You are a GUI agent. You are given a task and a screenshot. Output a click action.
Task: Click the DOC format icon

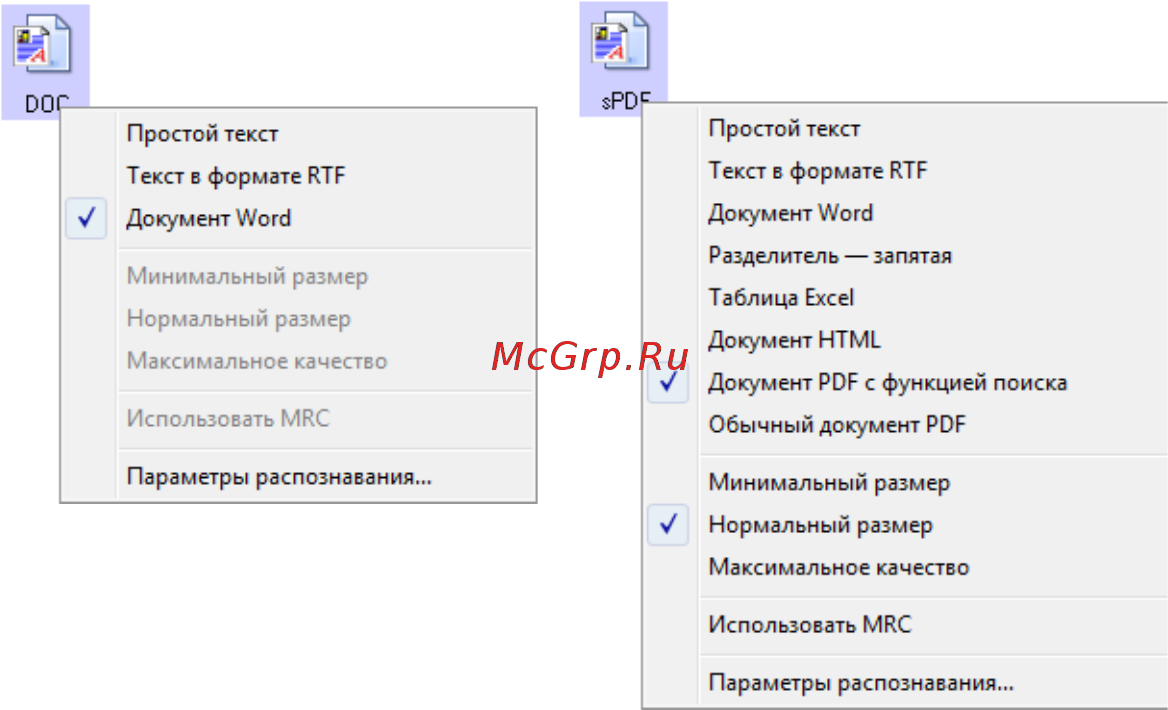coord(45,61)
